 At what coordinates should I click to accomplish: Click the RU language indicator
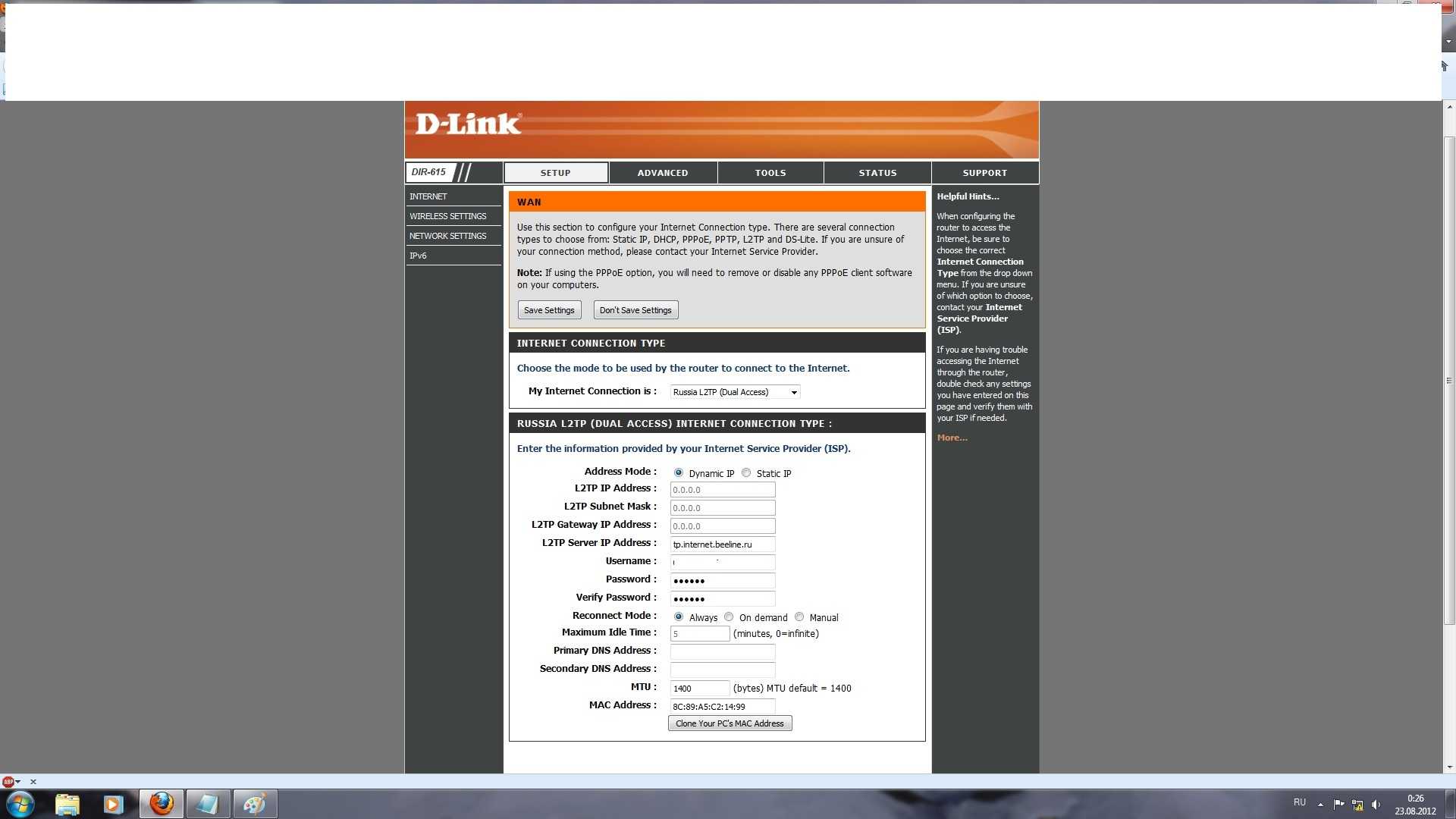(1300, 802)
